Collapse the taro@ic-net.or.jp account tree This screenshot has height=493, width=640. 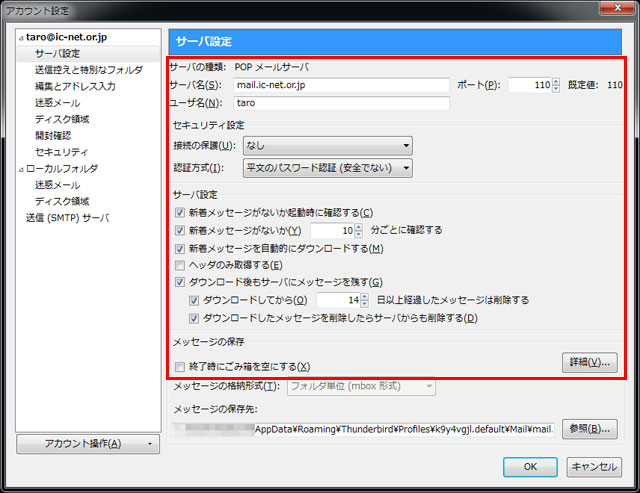pos(21,37)
